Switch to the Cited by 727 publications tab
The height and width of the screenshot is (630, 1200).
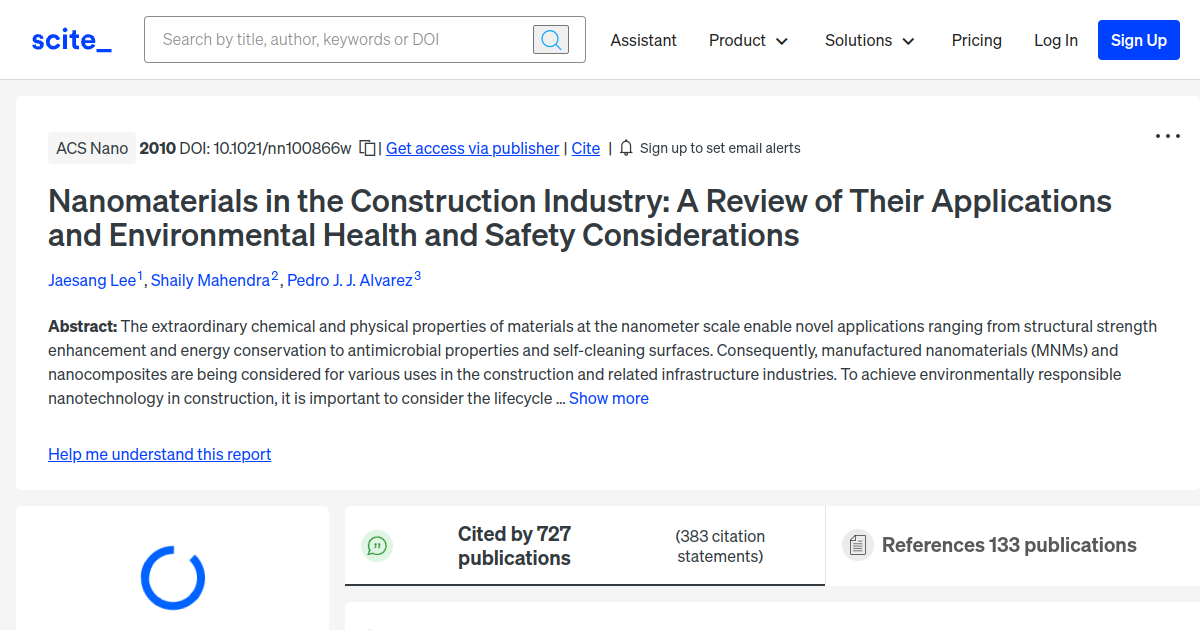point(514,546)
